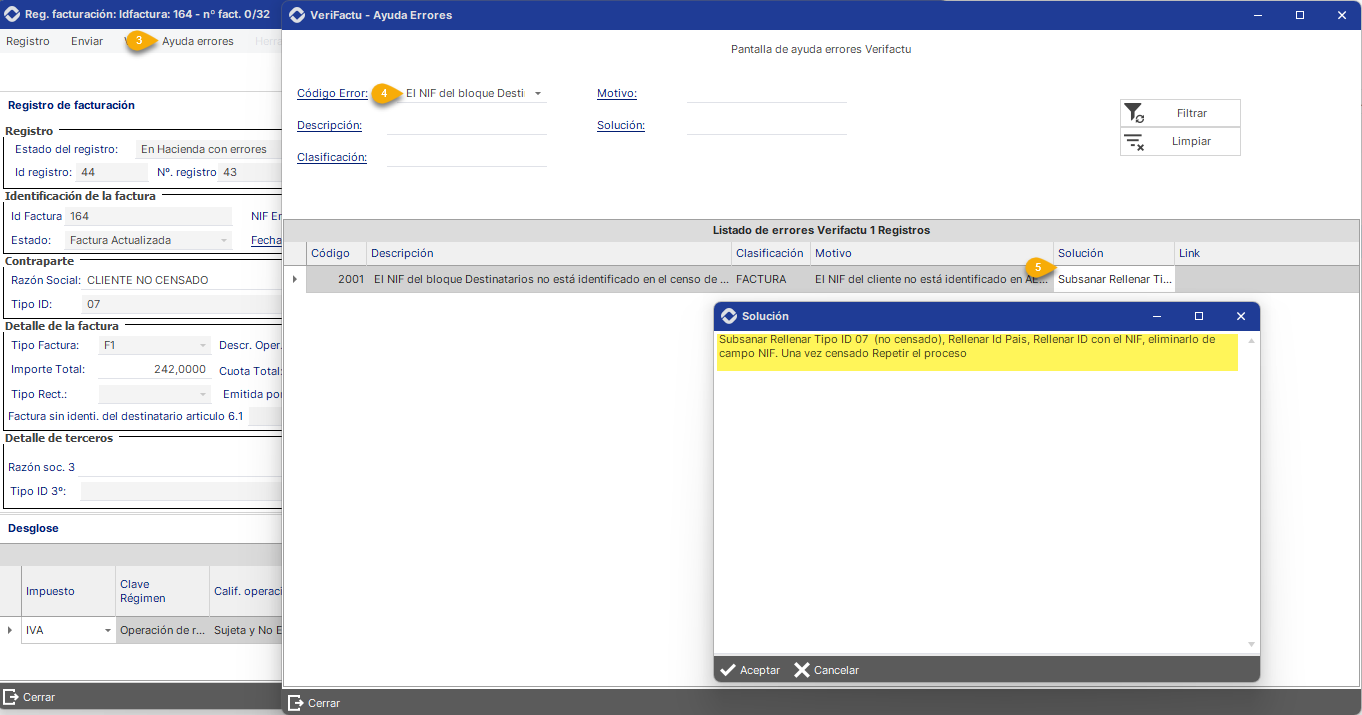Click the Cancelar X icon in Solución dialog
This screenshot has height=715, width=1362.
click(x=802, y=670)
